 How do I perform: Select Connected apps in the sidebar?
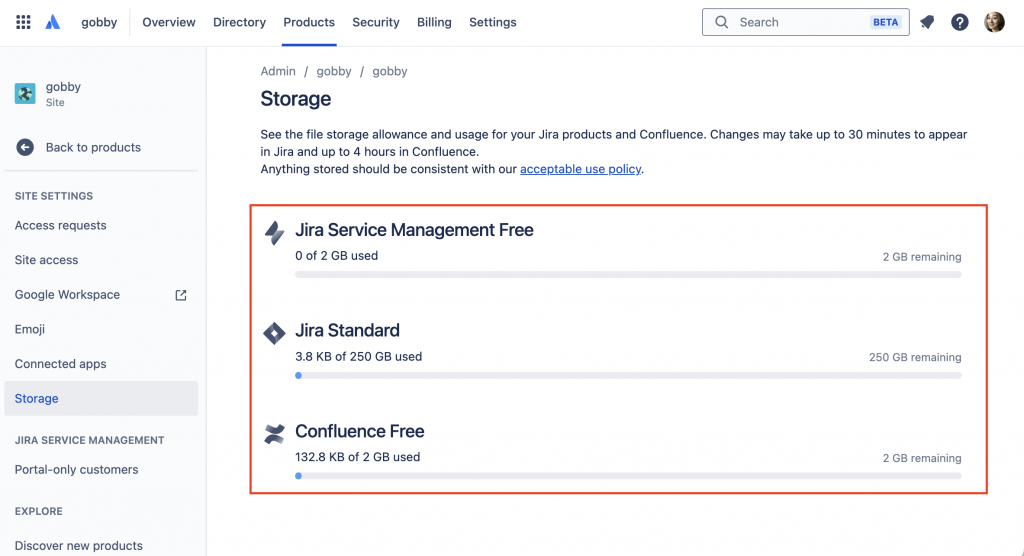coord(61,364)
